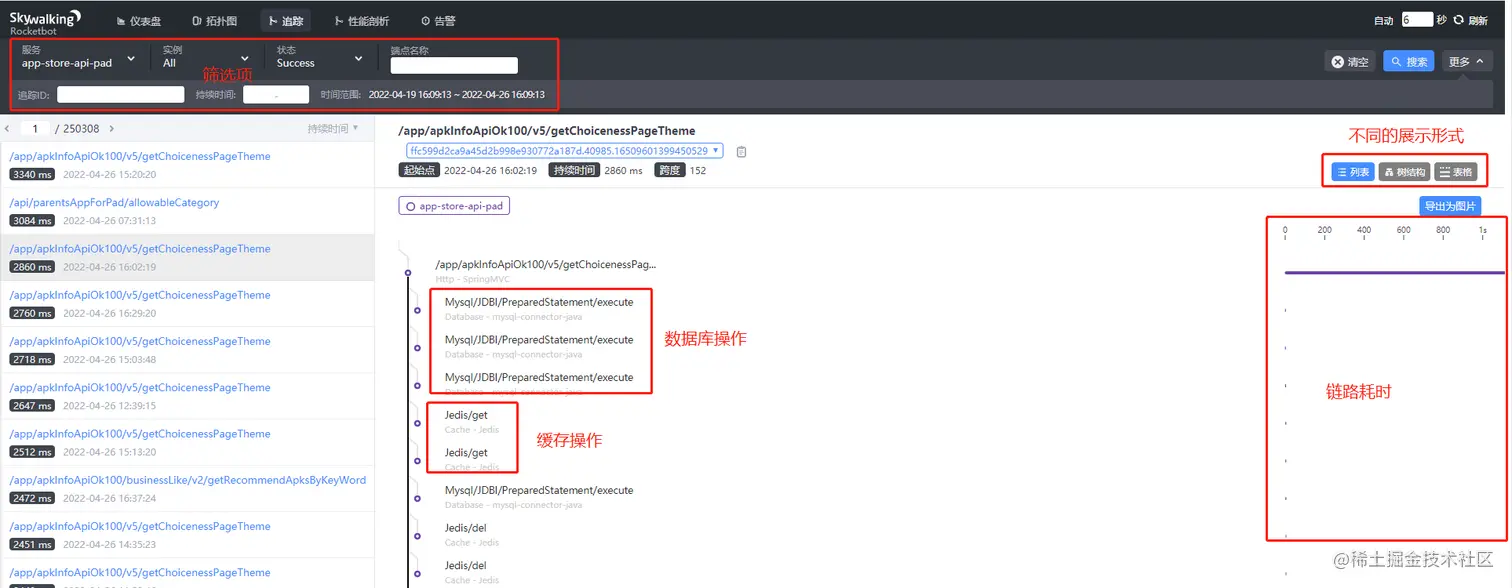Open the 2451 ms trace entry
The height and width of the screenshot is (588, 1512).
[x=187, y=535]
